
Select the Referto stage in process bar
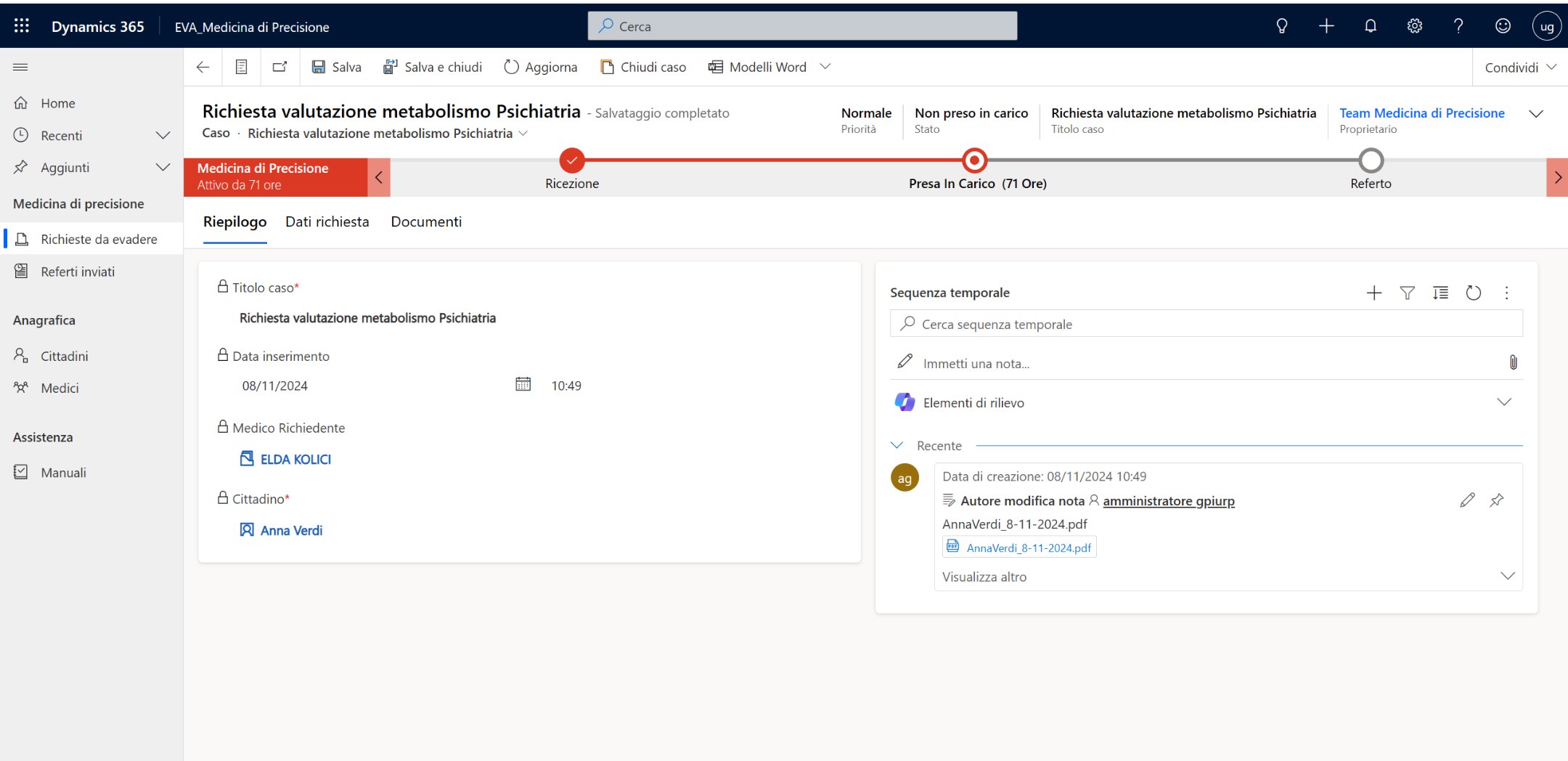1371,160
